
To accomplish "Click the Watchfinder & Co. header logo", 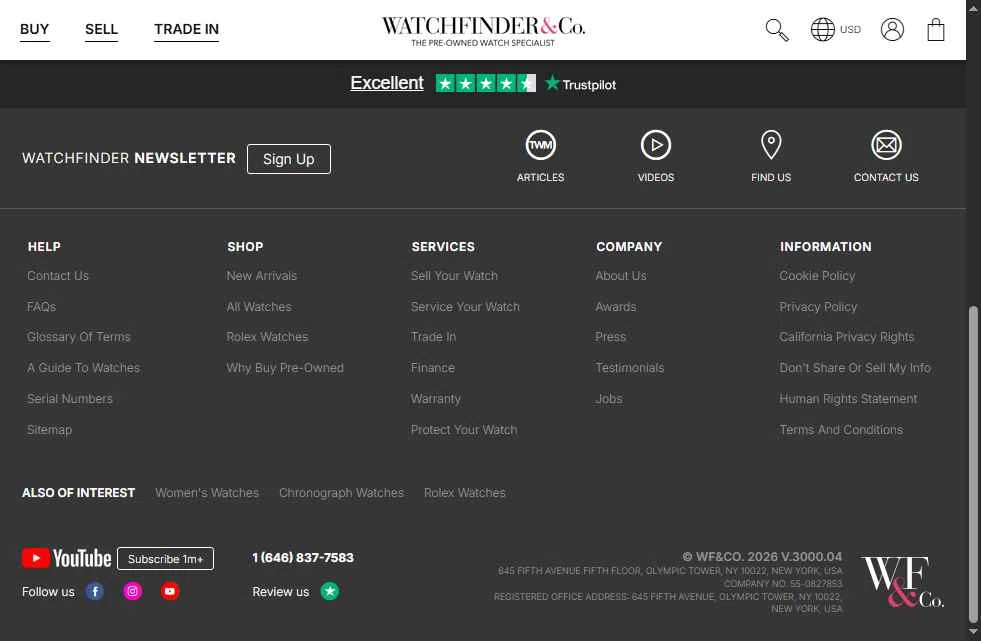I will coord(483,31).
